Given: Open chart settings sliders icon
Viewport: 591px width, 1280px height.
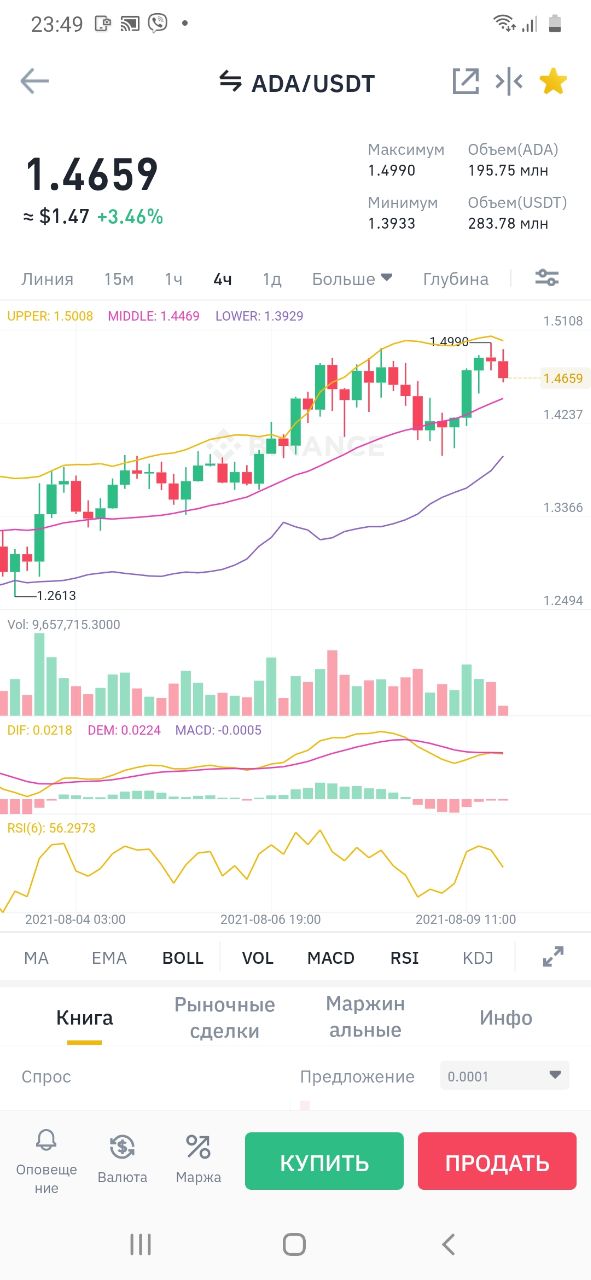Looking at the screenshot, I should pos(547,278).
